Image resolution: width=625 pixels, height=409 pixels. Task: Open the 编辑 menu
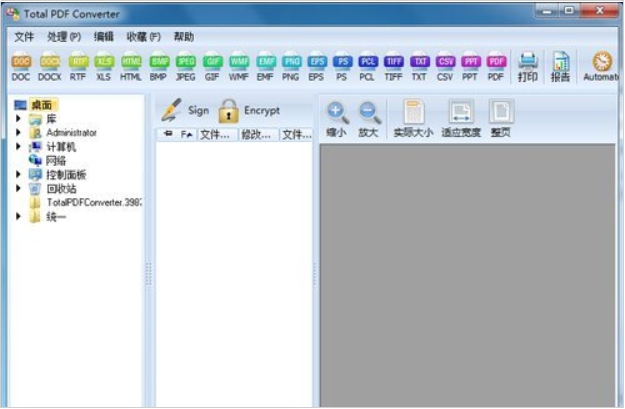point(104,37)
